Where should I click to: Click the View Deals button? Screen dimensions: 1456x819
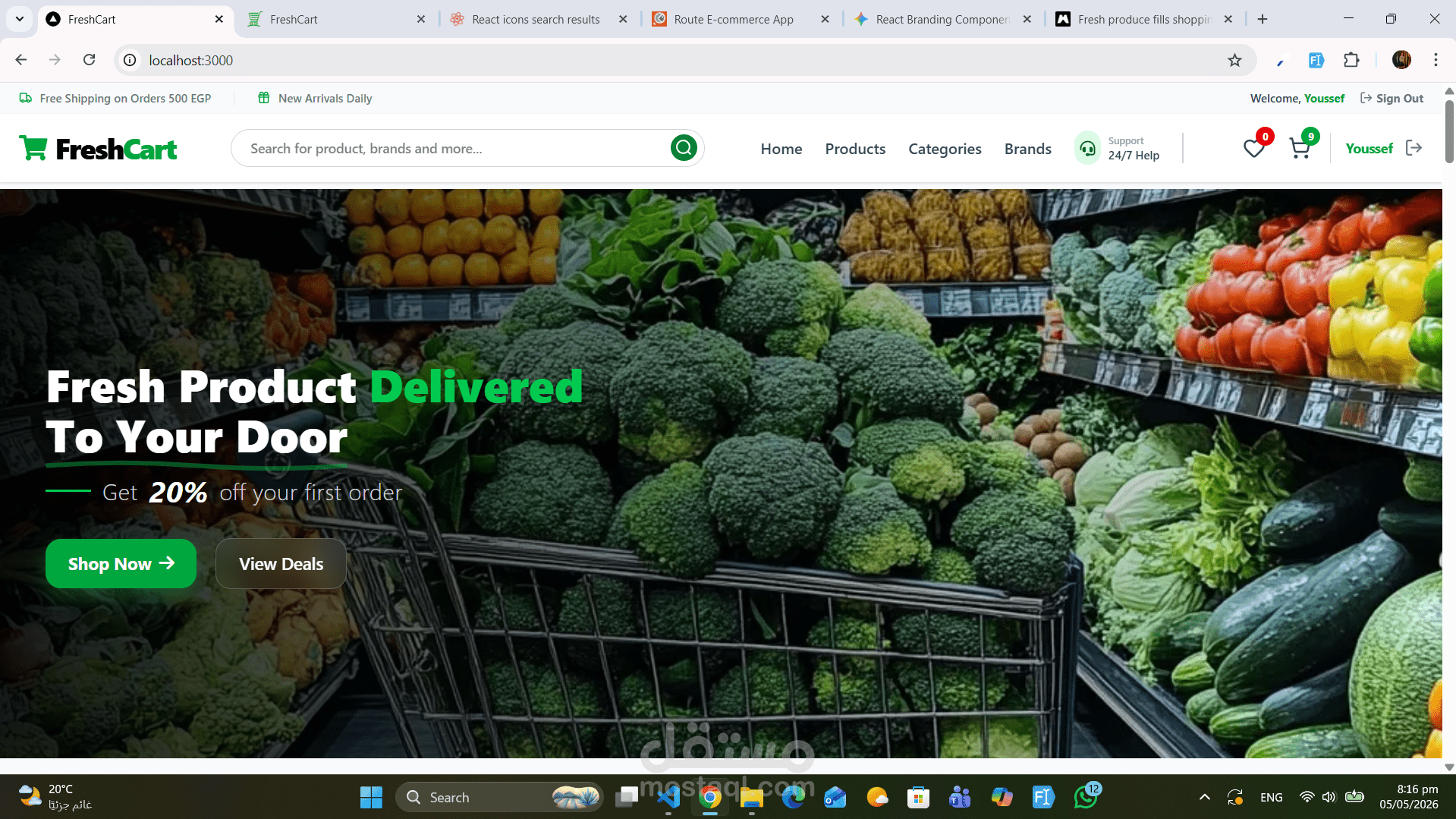click(281, 564)
